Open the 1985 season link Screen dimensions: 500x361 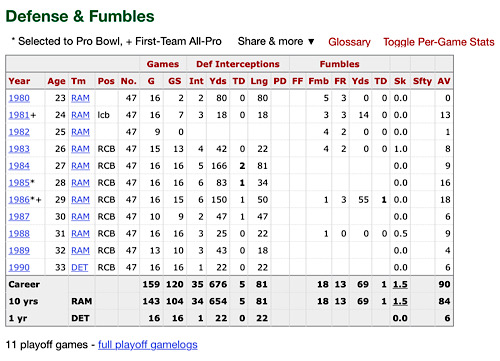19,183
